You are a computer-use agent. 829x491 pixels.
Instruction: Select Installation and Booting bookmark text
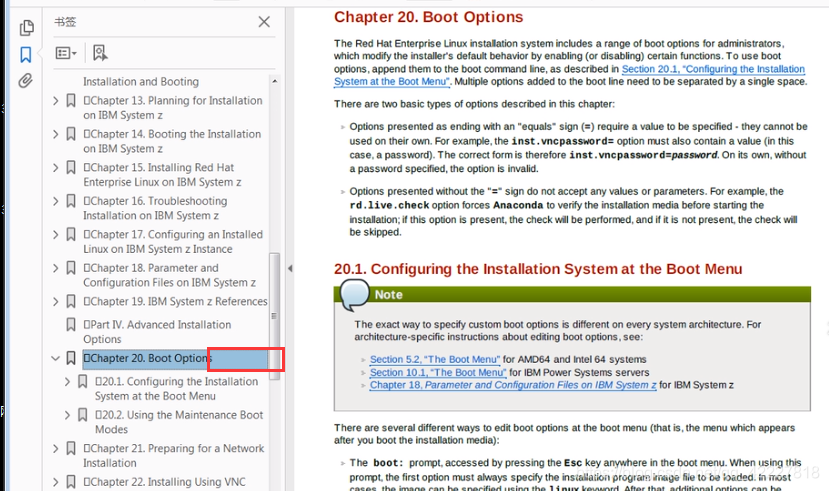tap(141, 82)
